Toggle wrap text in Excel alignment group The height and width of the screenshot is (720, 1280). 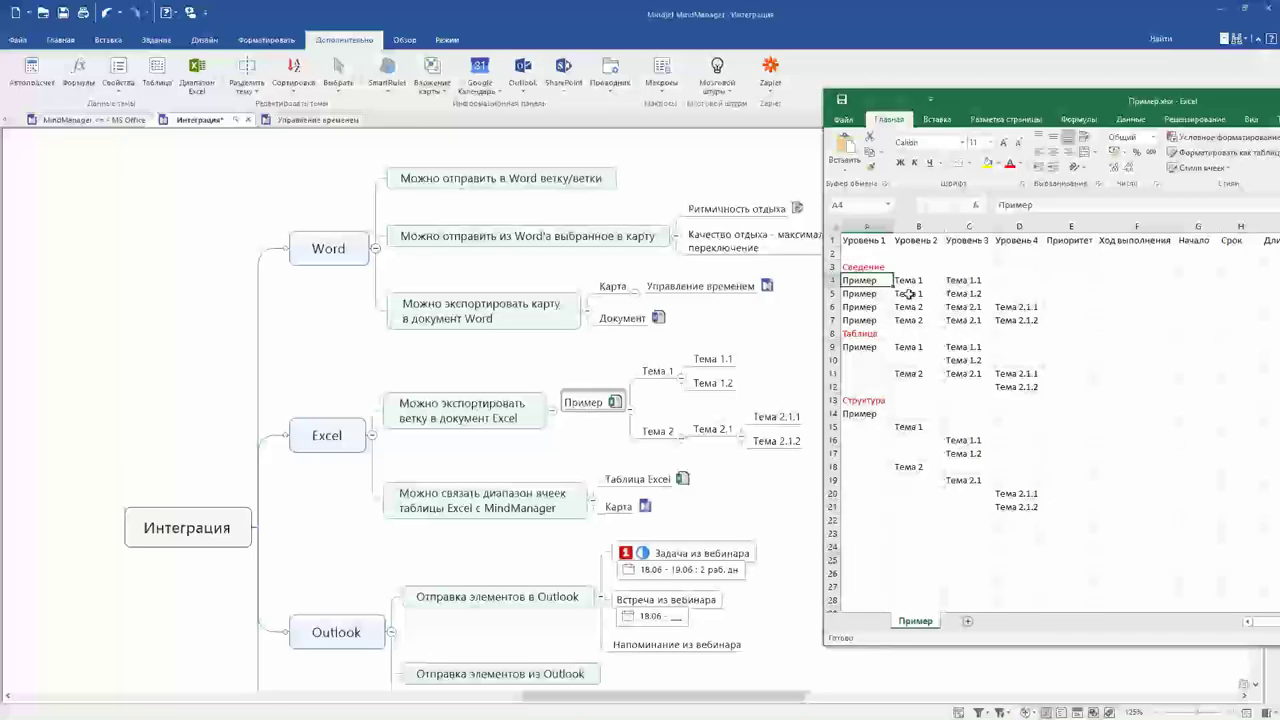click(1086, 137)
